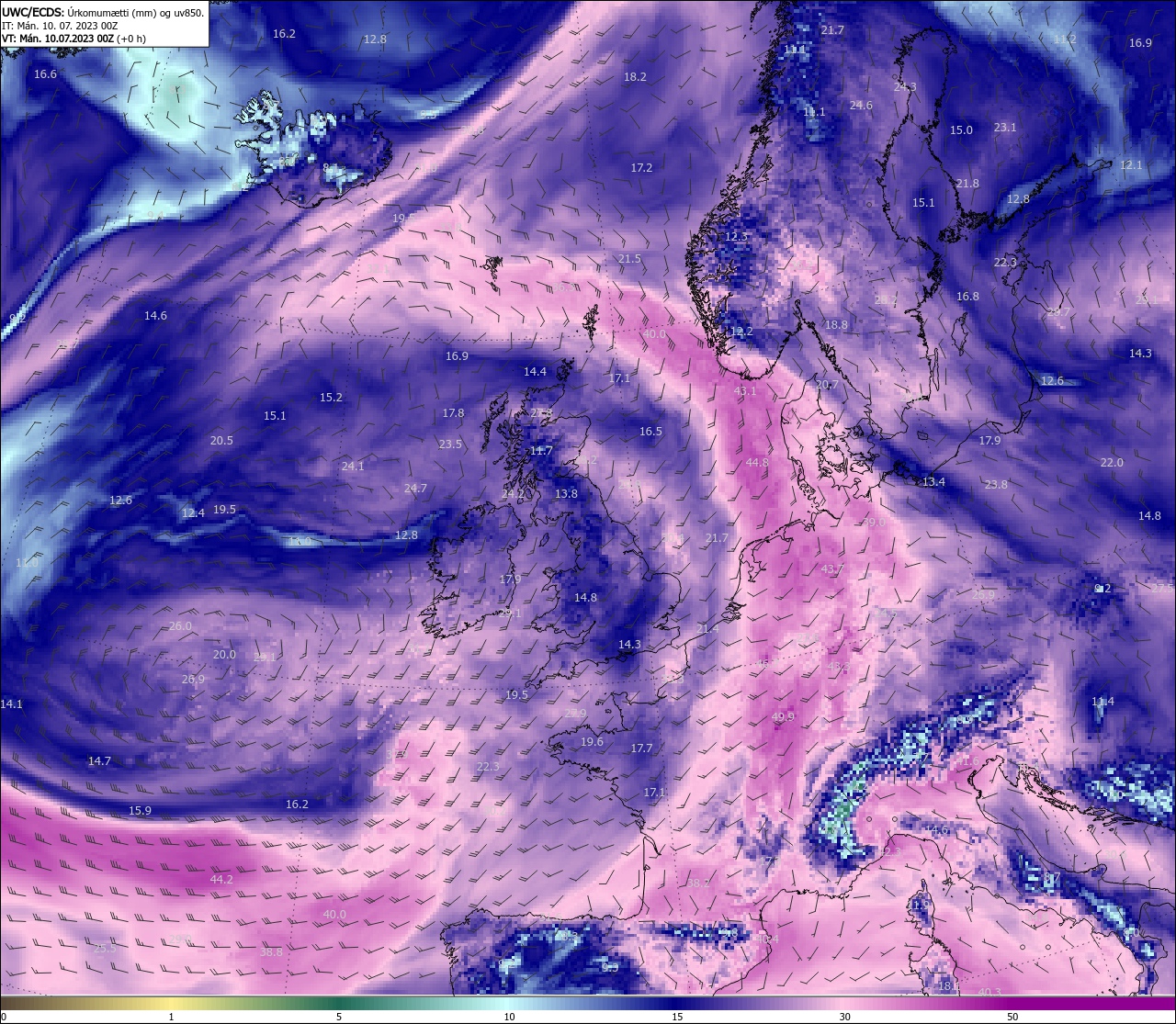
Task: Click the value 20.5 over the Atlantic
Action: click(x=221, y=441)
